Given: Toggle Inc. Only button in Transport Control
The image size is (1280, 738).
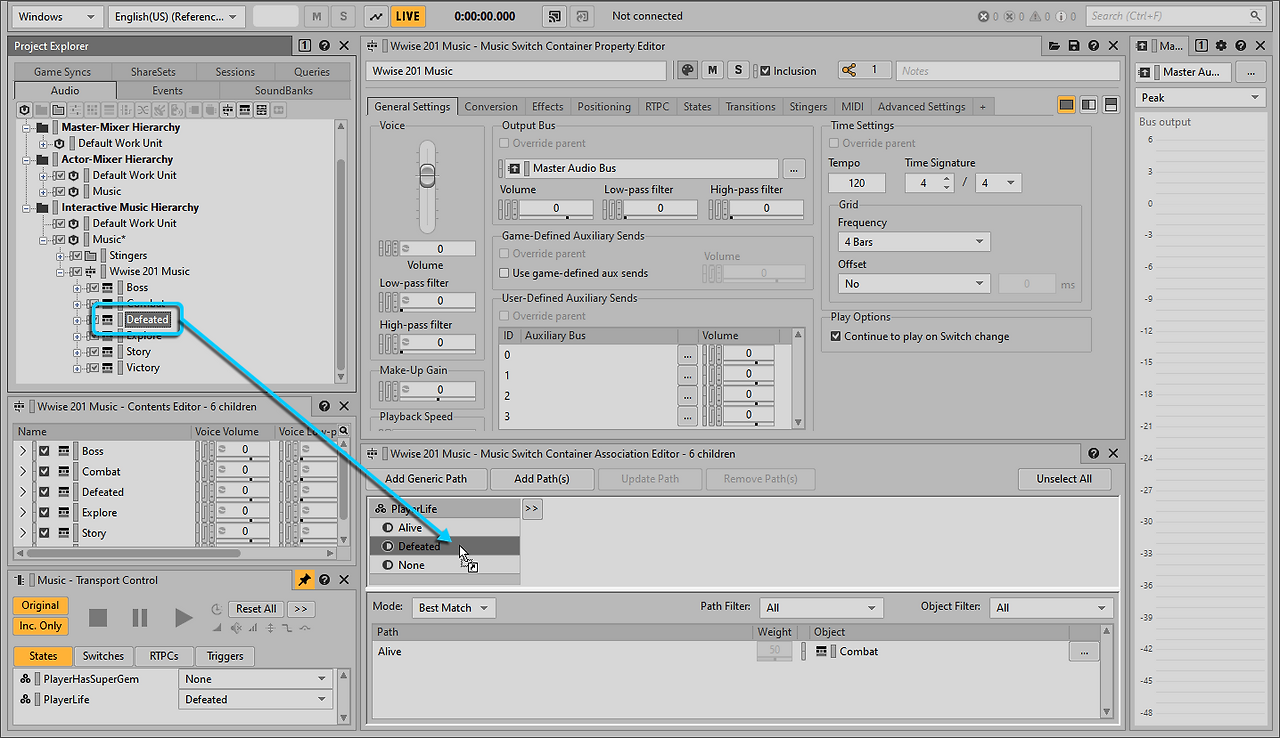Looking at the screenshot, I should click(40, 626).
